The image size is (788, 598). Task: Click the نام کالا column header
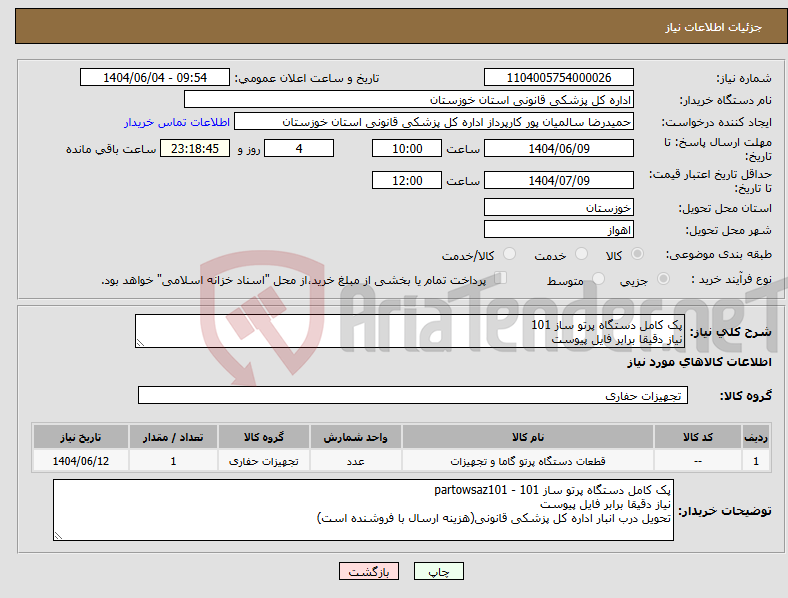coord(528,437)
